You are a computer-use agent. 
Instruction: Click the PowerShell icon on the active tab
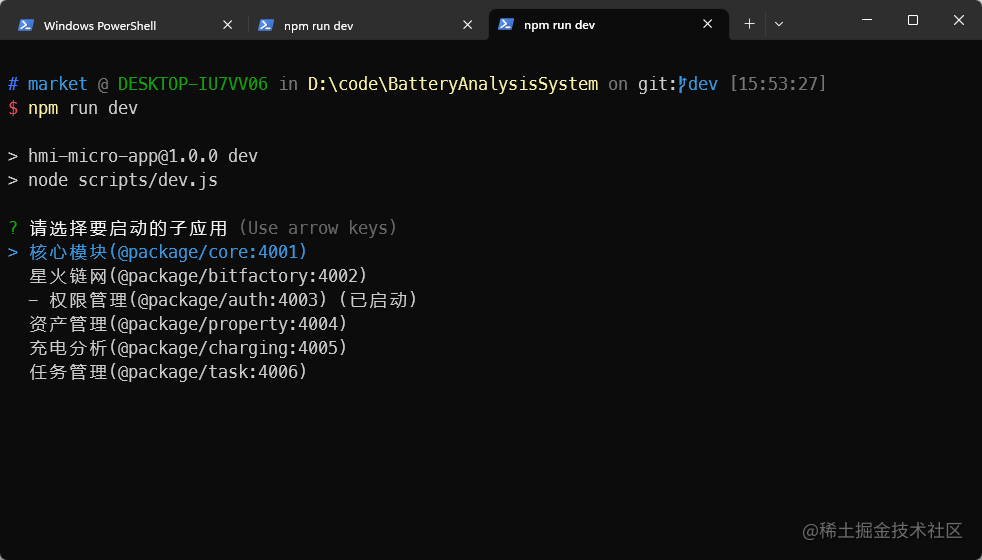click(x=506, y=24)
